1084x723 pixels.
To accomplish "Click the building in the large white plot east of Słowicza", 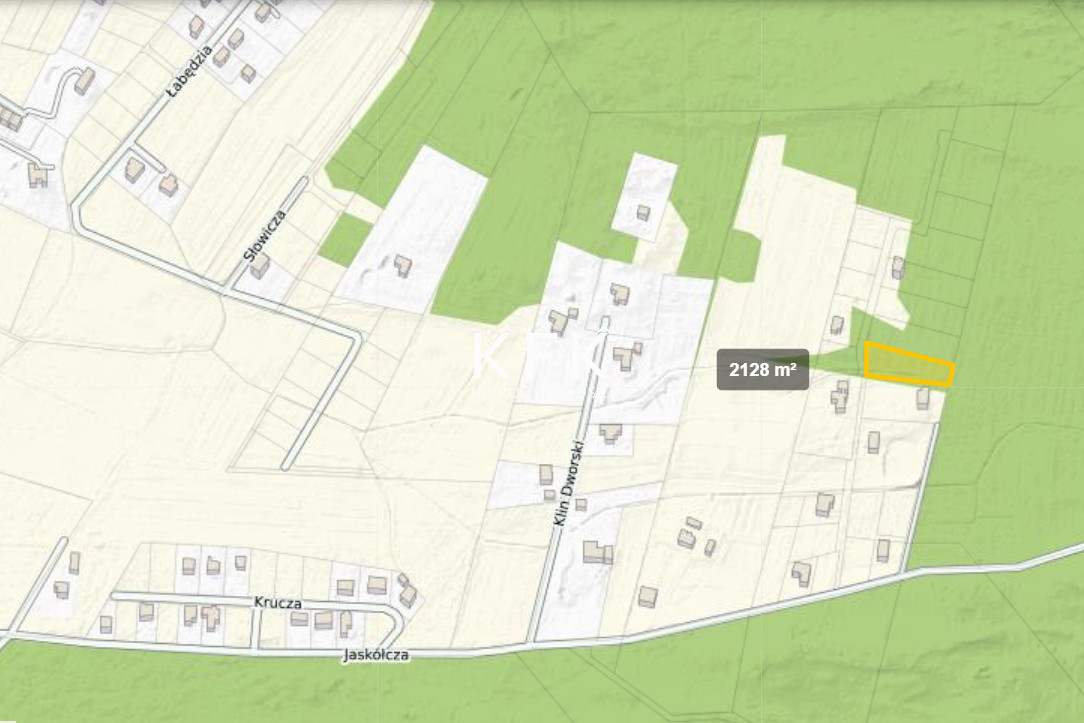I will (402, 266).
